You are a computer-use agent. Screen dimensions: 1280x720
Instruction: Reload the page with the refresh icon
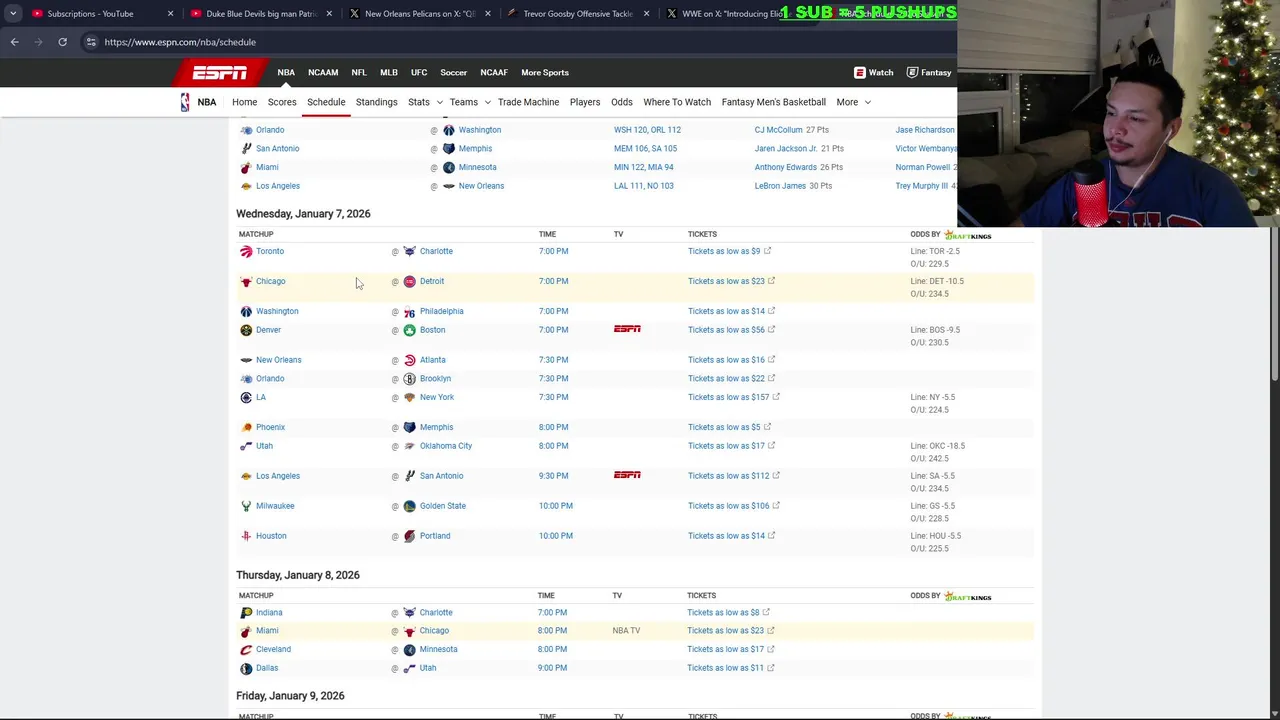coord(62,42)
